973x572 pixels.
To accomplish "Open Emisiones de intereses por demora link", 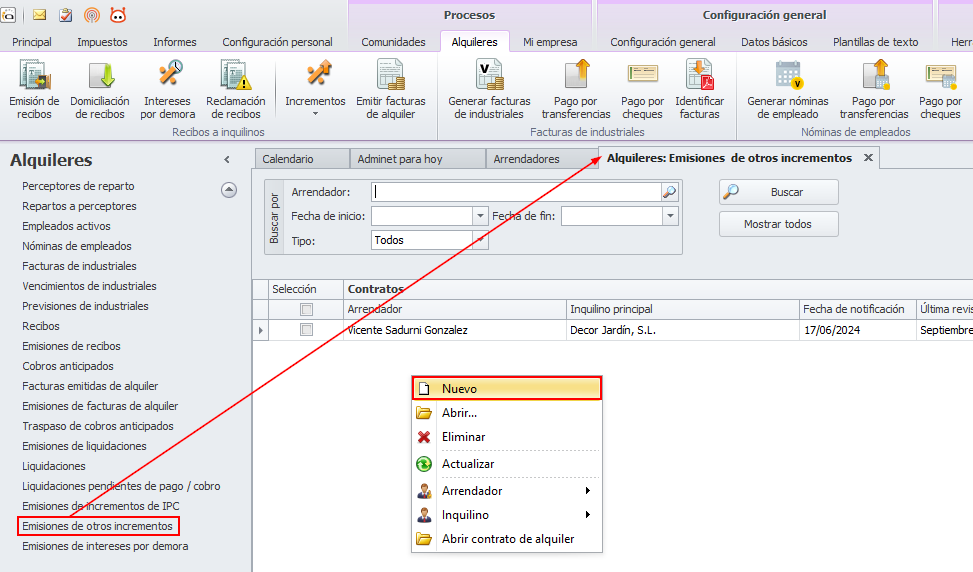I will point(105,547).
